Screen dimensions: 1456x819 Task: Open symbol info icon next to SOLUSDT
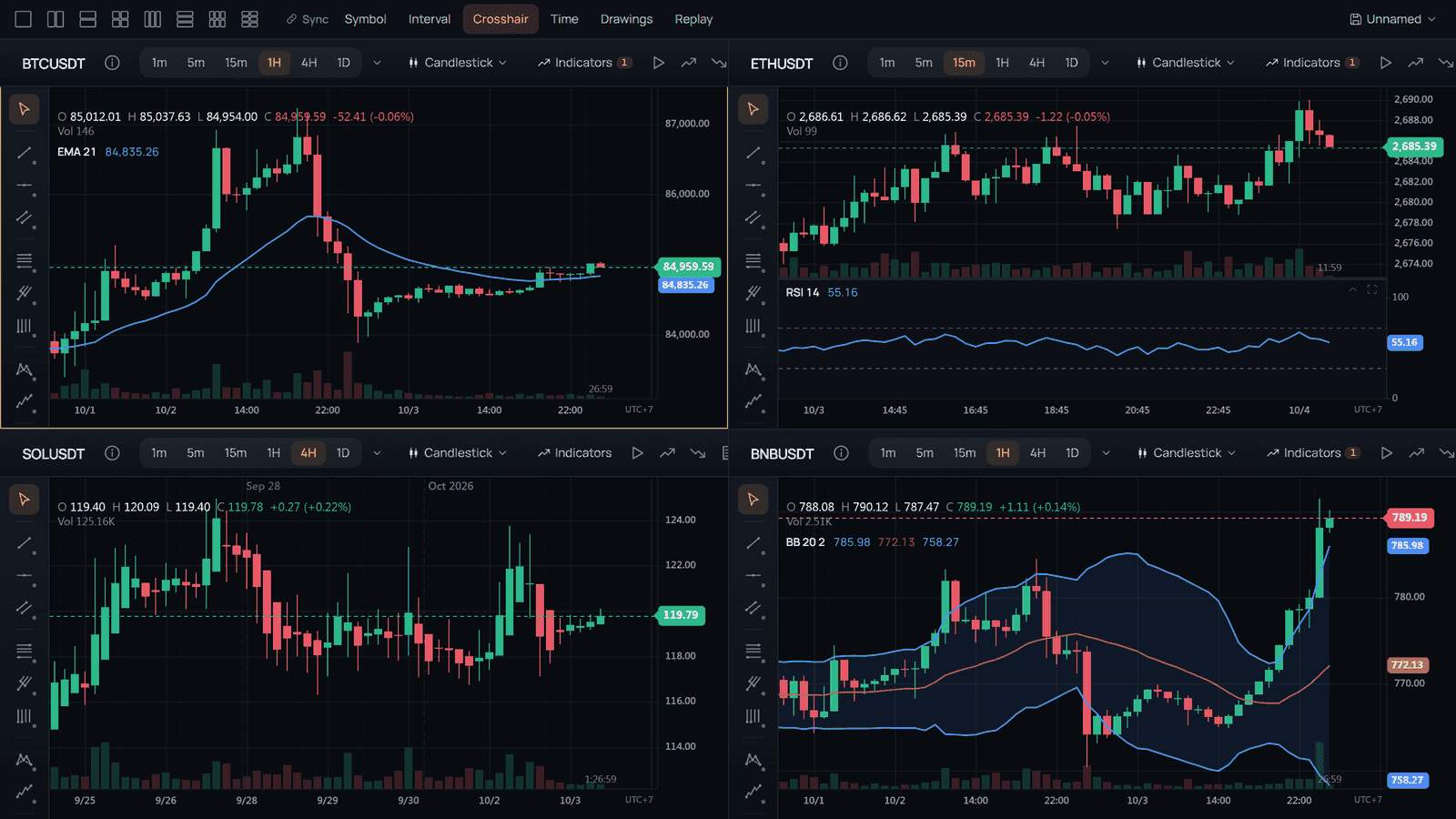[x=112, y=453]
